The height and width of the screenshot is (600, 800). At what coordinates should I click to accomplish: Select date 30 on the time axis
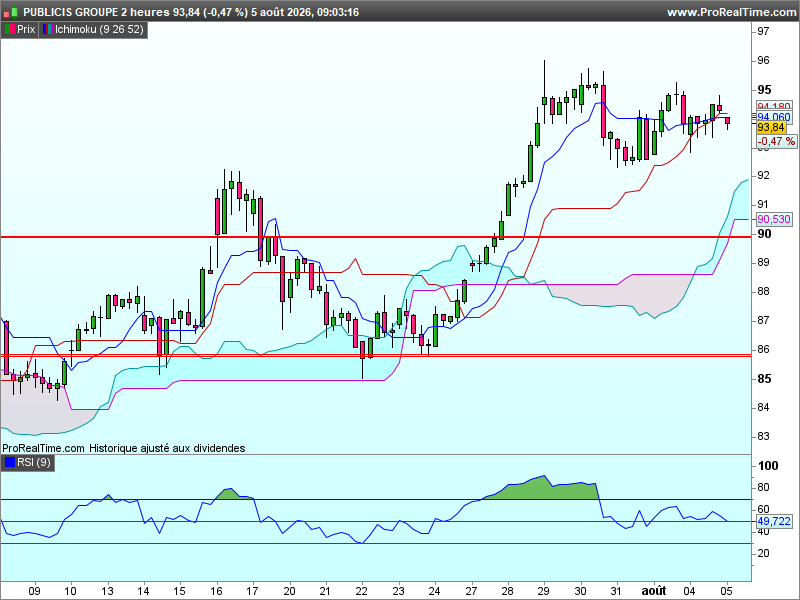click(x=581, y=591)
